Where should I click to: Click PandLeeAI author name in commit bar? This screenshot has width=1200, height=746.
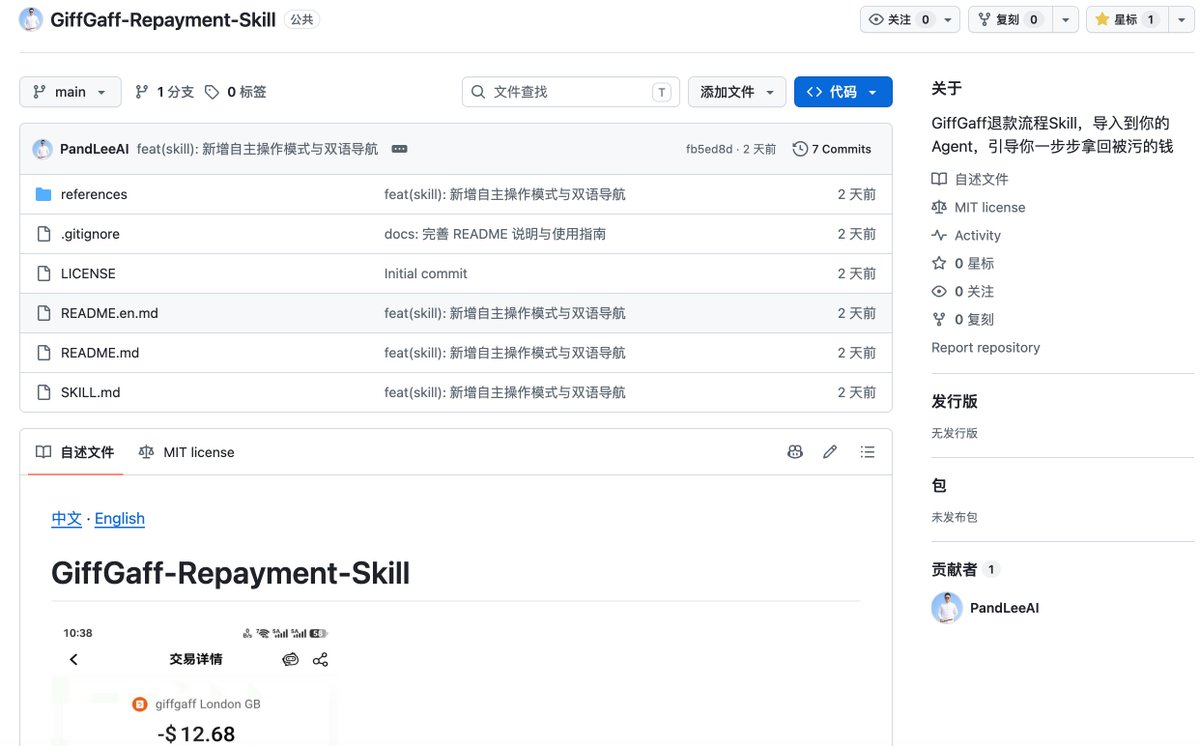(94, 149)
